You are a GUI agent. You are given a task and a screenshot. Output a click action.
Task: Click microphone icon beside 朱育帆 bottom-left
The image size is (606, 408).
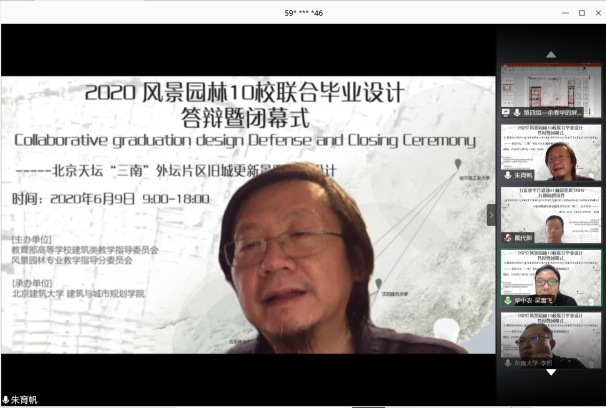[x=6, y=400]
